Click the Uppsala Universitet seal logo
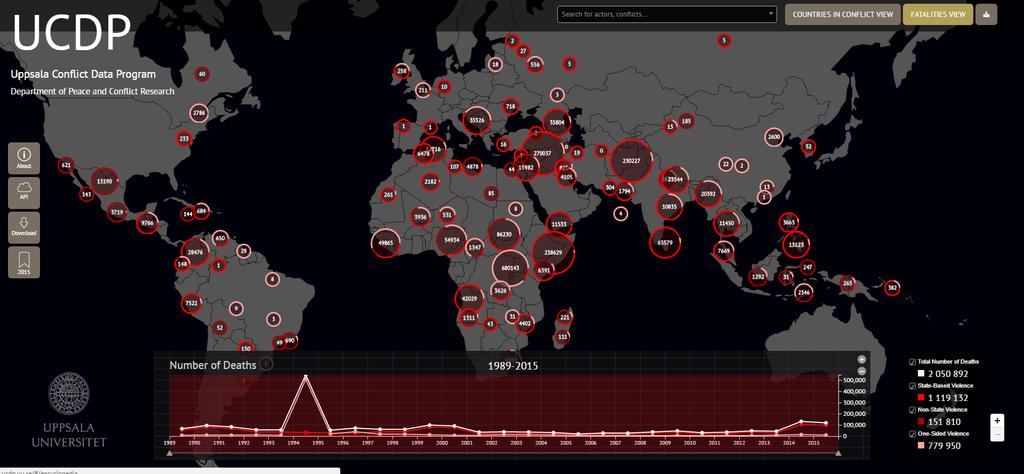 point(69,394)
